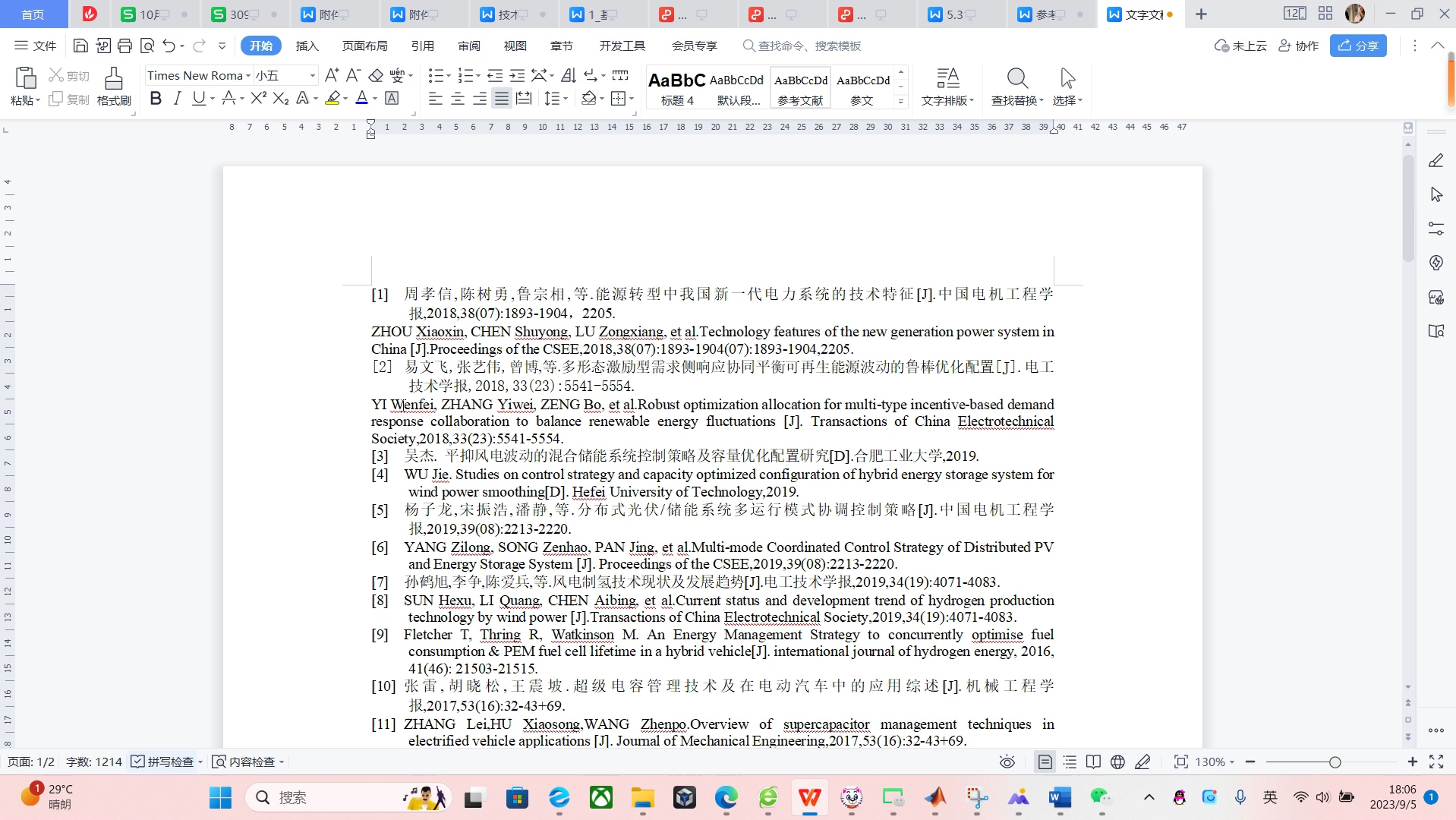The width and height of the screenshot is (1456, 820).
Task: Switch to the 页面布局 ribbon tab
Action: click(x=364, y=46)
